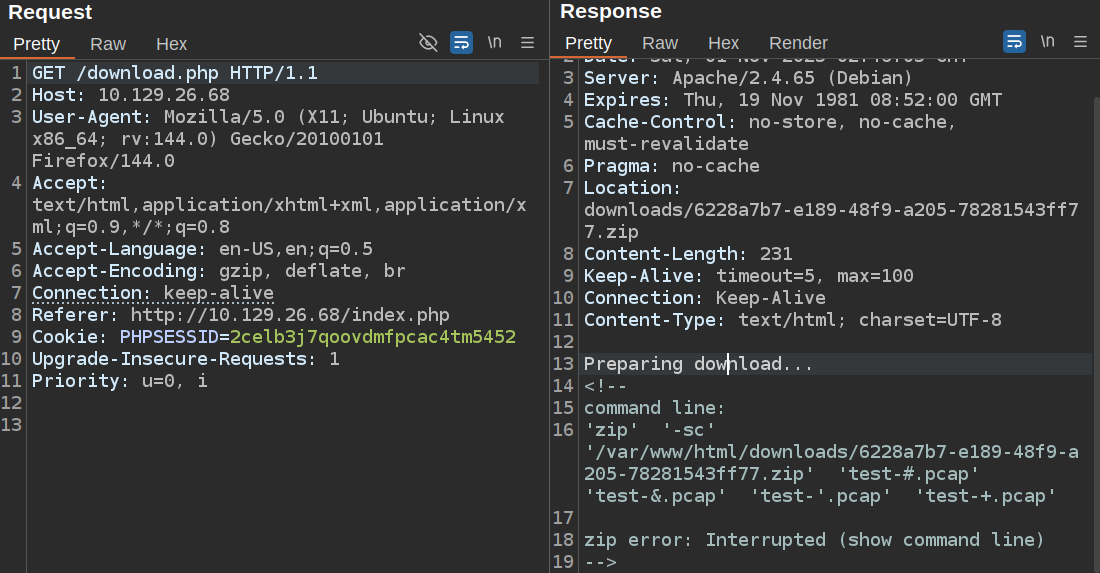Viewport: 1100px width, 573px height.
Task: Open the Request panel options menu
Action: [528, 42]
